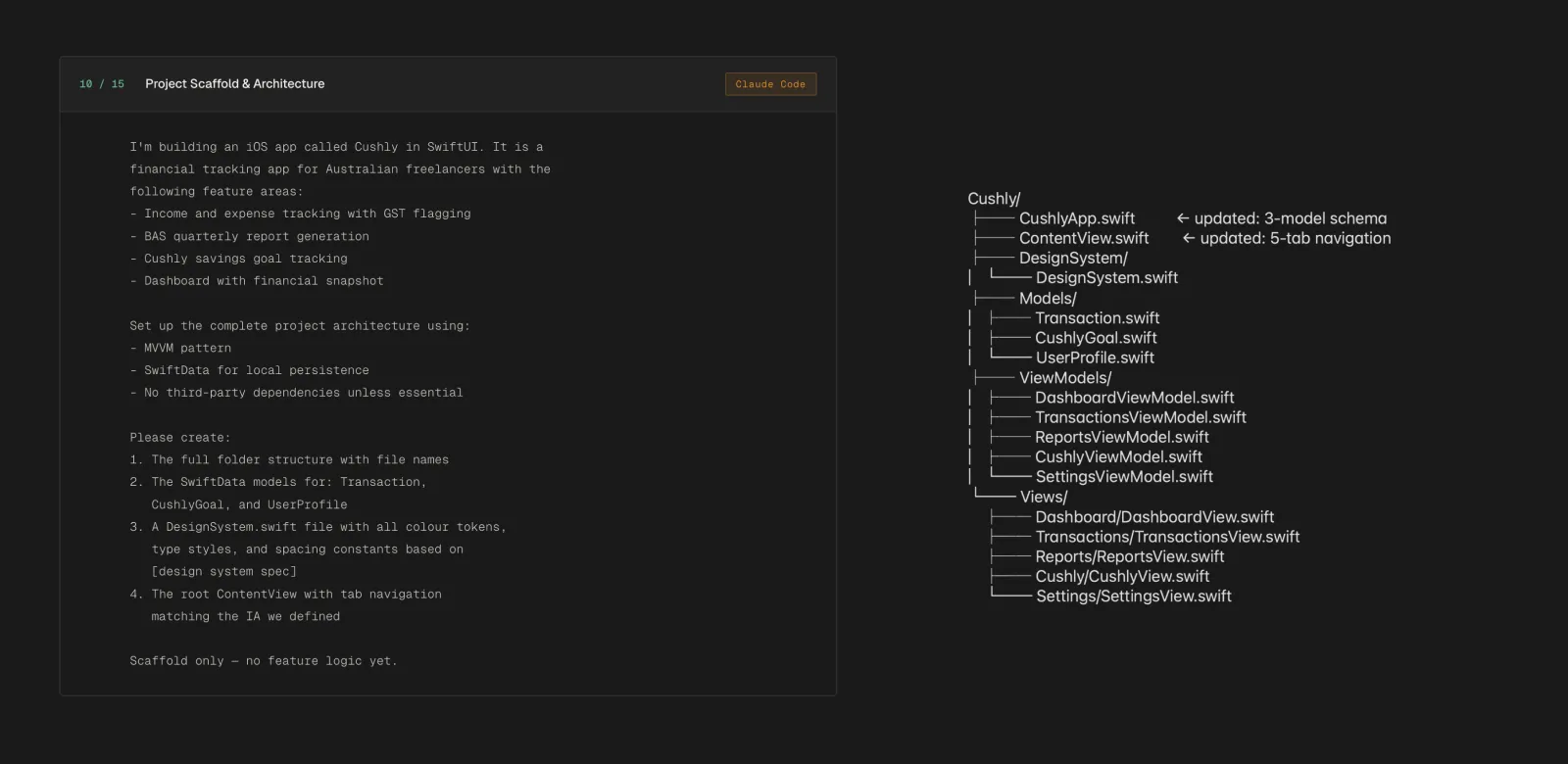Open Dashboard/DashboardView.swift

pos(1154,517)
